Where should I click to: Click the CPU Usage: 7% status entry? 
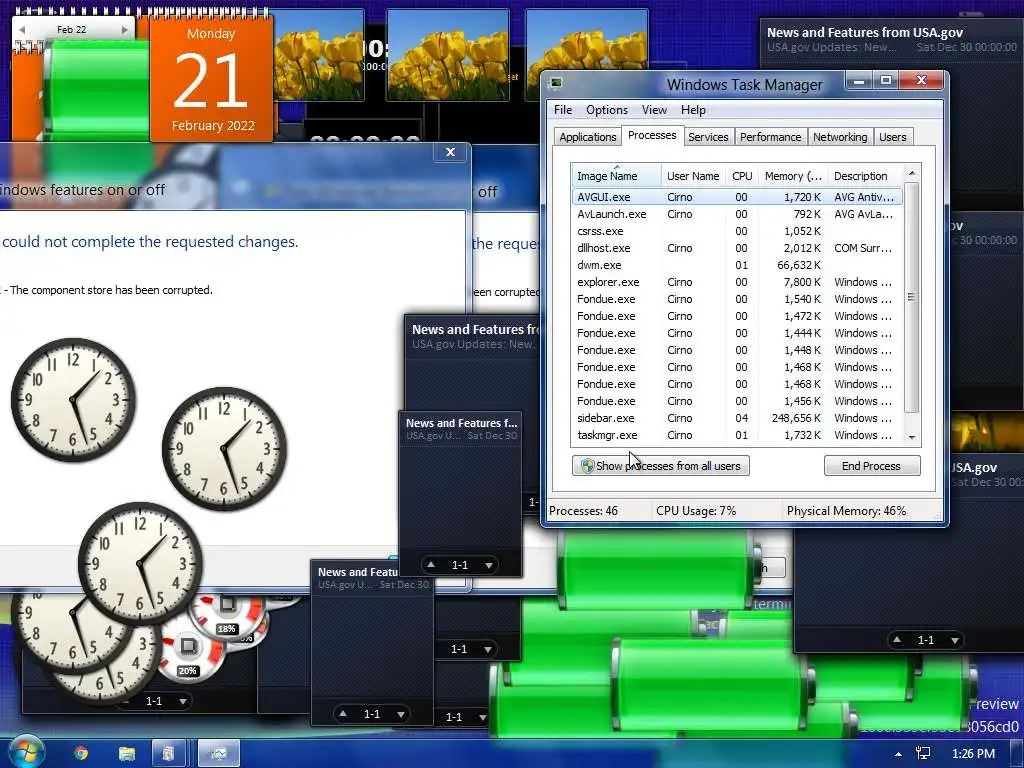click(x=696, y=511)
